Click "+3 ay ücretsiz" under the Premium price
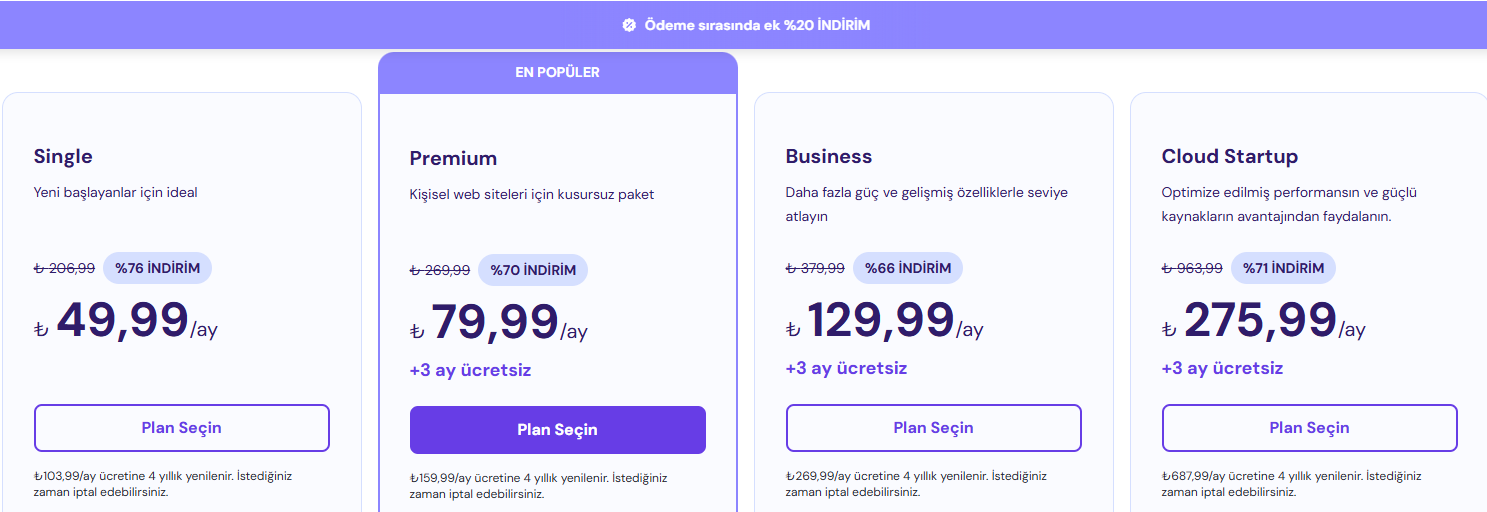Viewport: 1487px width, 512px height. click(x=470, y=370)
